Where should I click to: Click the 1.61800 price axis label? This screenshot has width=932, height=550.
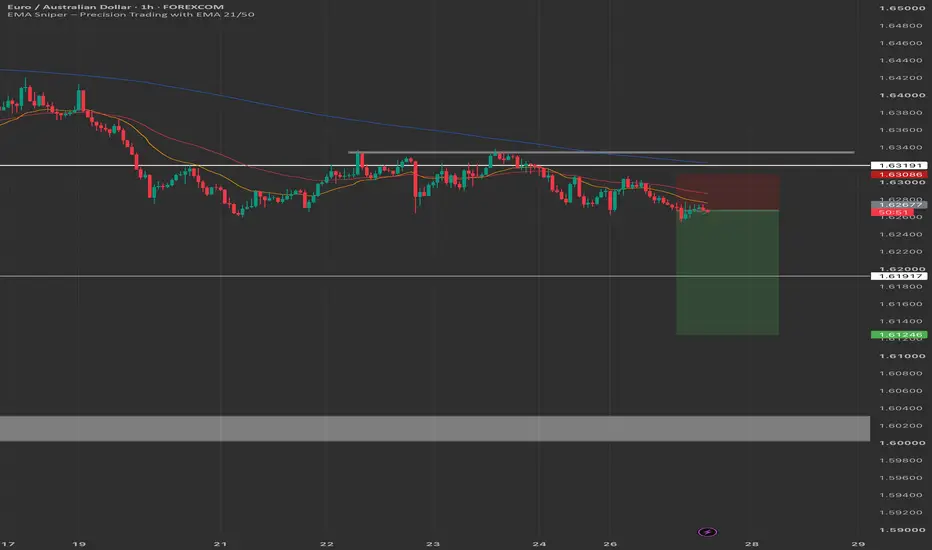pyautogui.click(x=902, y=287)
